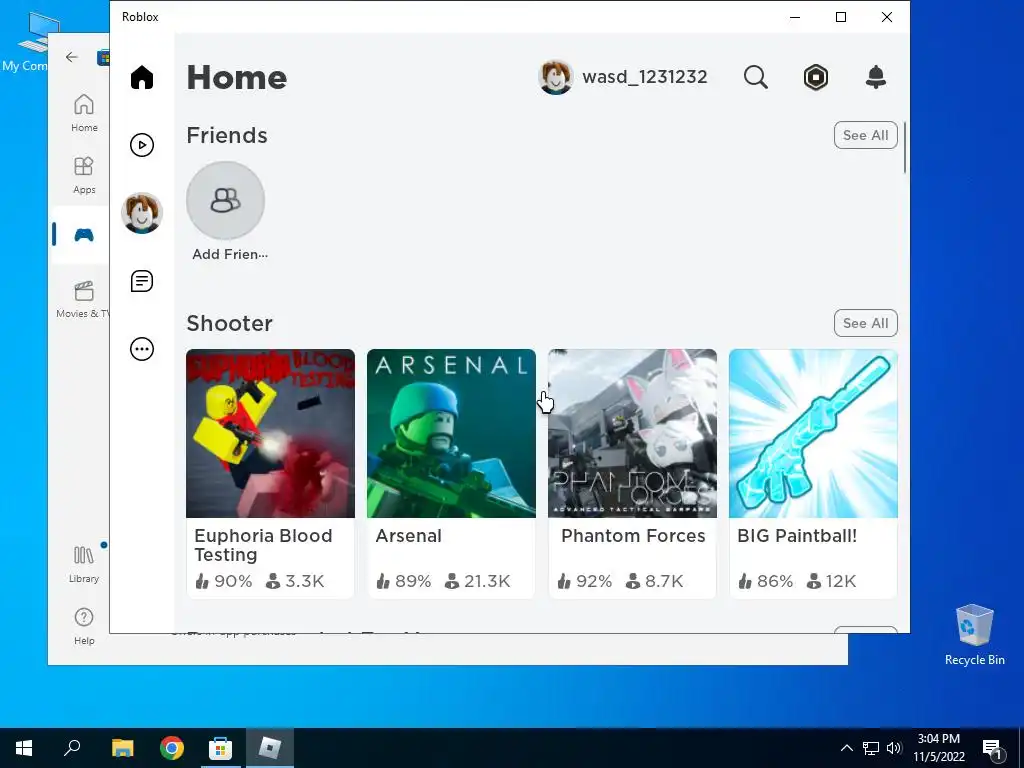Click the BIG Paintball! 12K player count
Image resolution: width=1024 pixels, height=768 pixels.
coord(831,581)
